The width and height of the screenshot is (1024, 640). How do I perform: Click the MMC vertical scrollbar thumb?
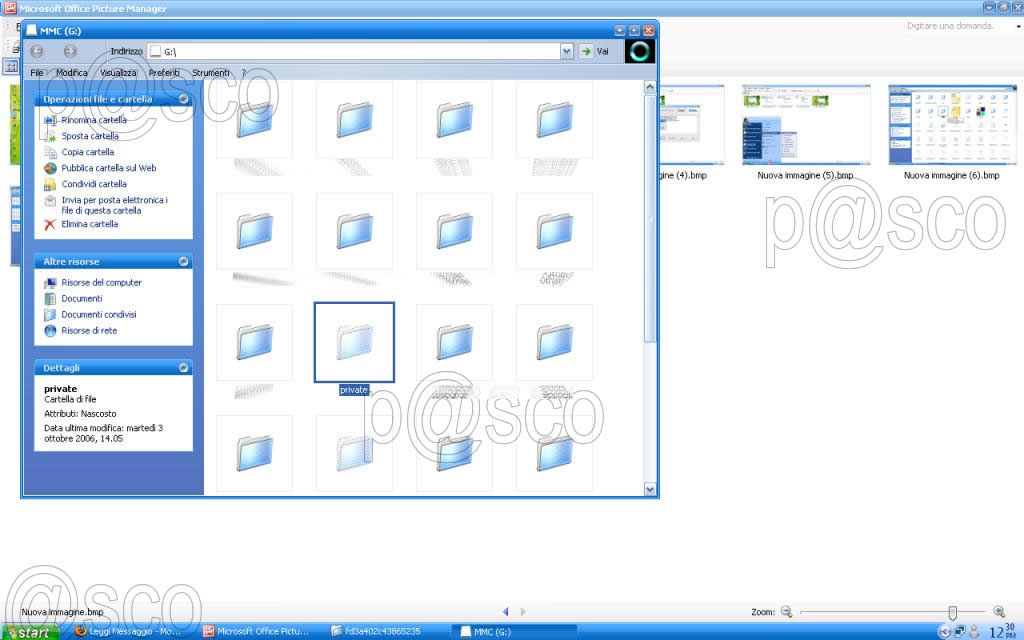(x=650, y=219)
